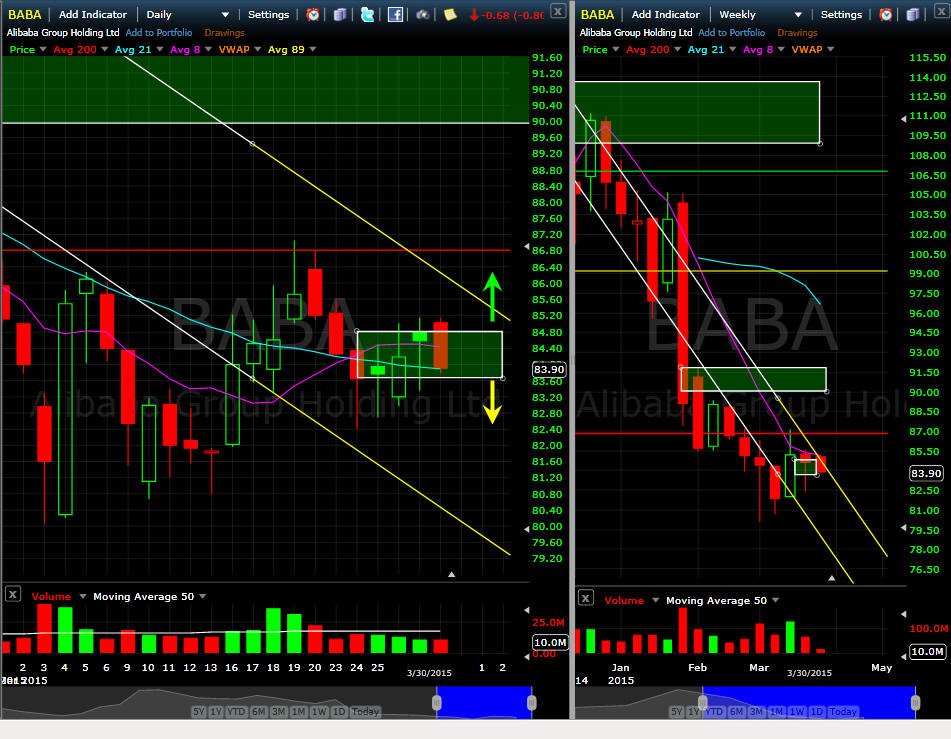Click the alarm clock icon in weekly chart toolbar

click(x=885, y=15)
